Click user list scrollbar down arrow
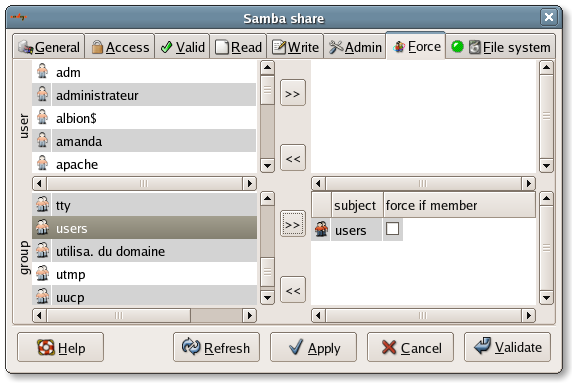This screenshot has width=572, height=383. 267,166
